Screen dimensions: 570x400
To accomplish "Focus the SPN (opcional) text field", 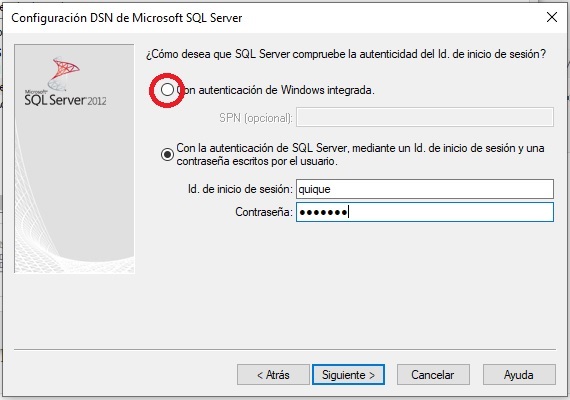I will pyautogui.click(x=425, y=117).
